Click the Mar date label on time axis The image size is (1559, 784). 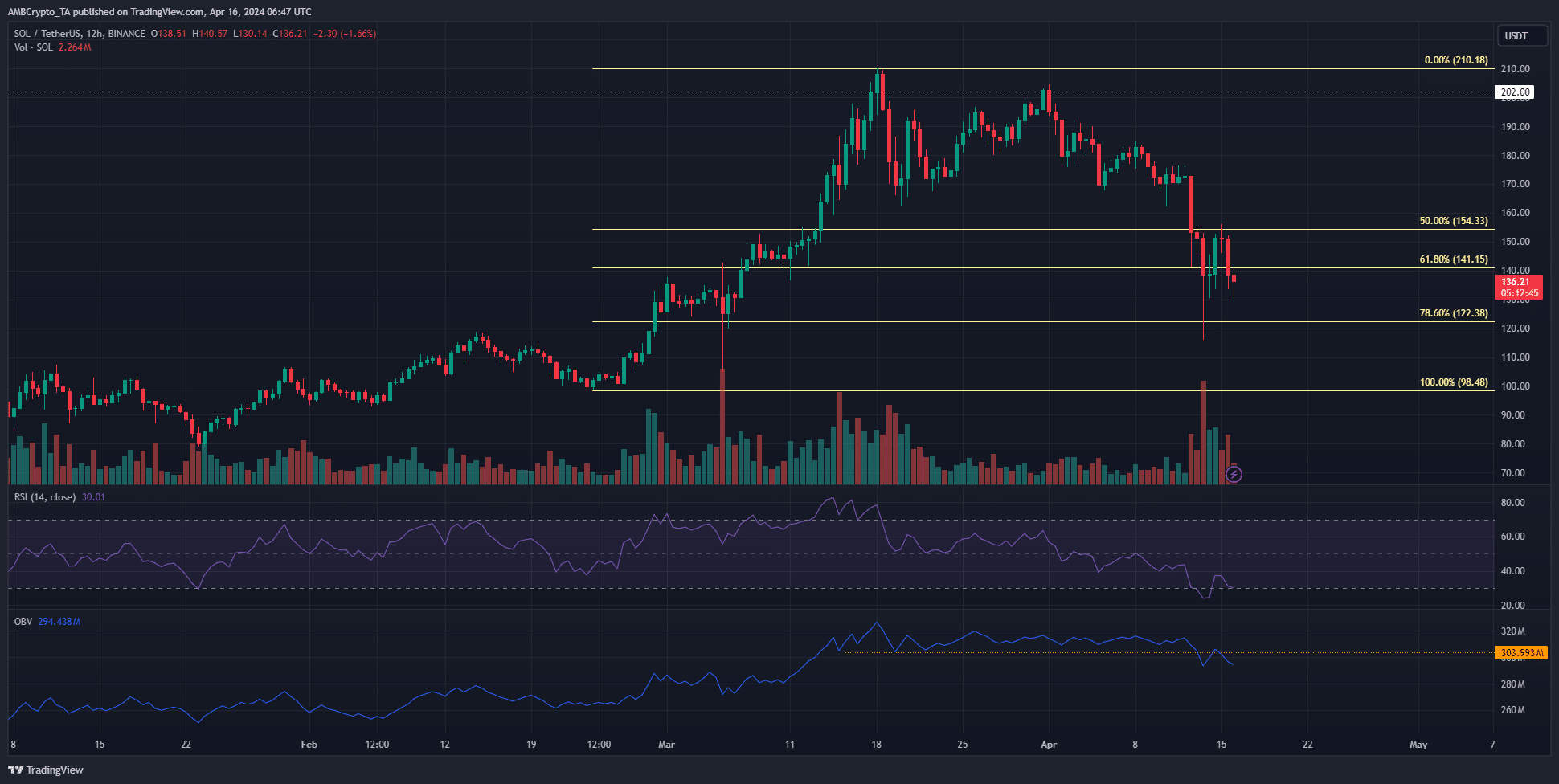coord(666,745)
